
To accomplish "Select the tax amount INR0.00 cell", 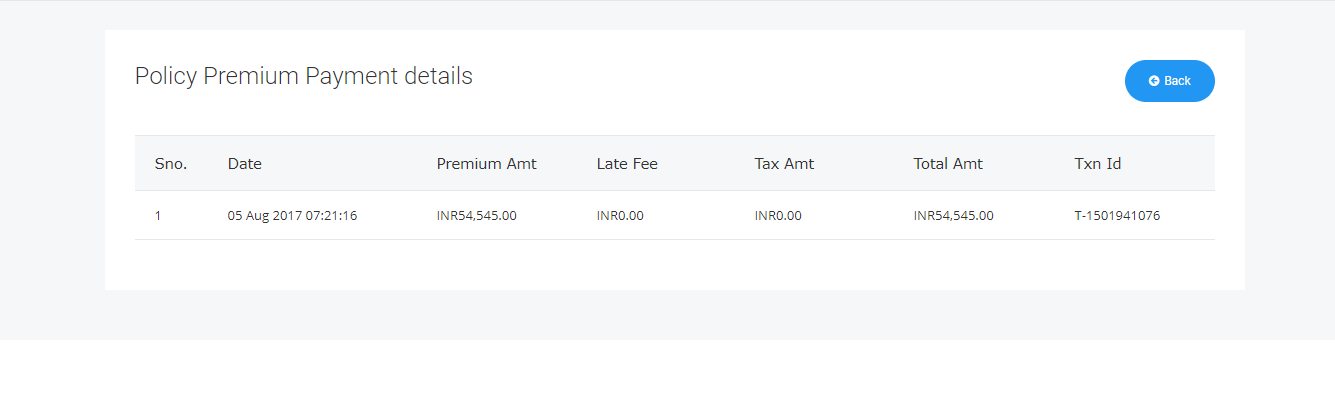I will coord(778,215).
